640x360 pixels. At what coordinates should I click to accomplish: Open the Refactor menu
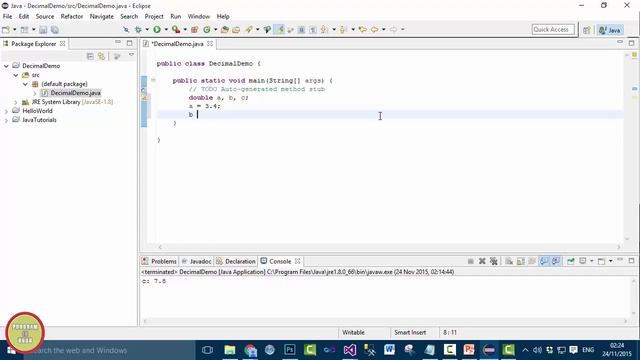72,16
